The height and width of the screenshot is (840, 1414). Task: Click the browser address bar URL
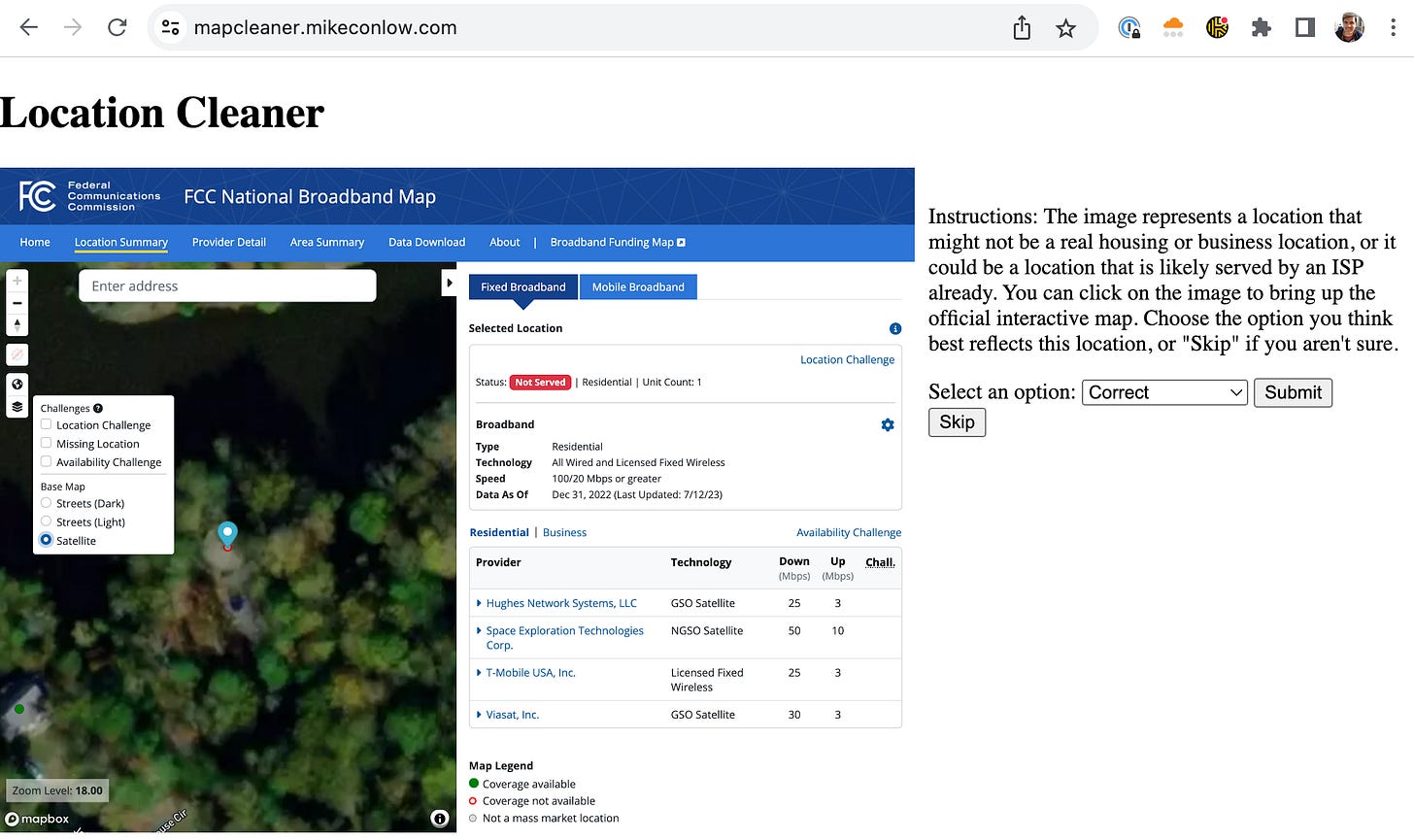pos(325,28)
